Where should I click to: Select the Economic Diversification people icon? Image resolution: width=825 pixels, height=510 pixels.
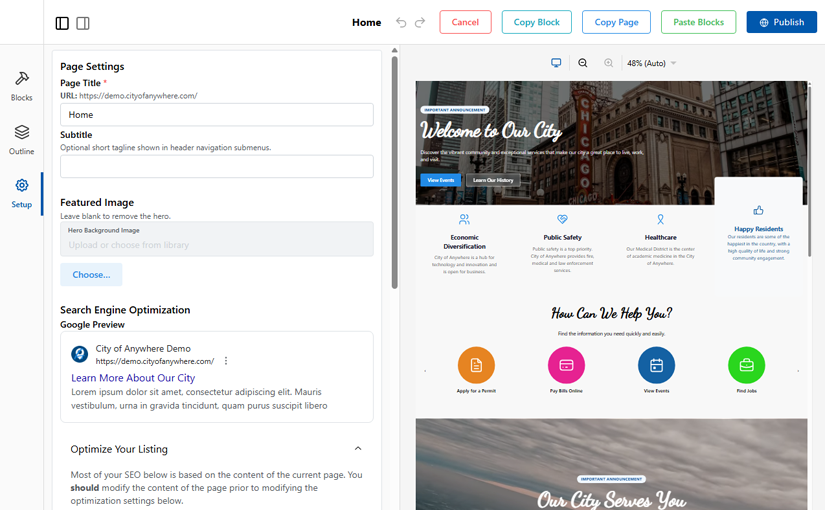(x=464, y=219)
